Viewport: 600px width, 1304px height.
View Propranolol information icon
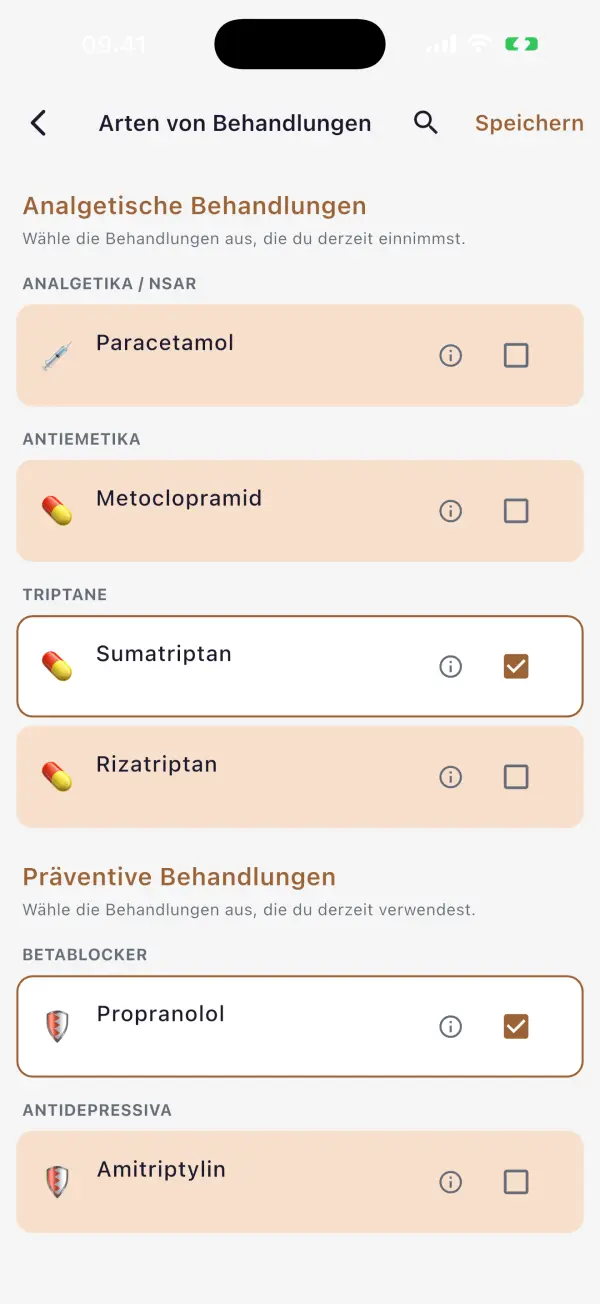click(x=451, y=1026)
